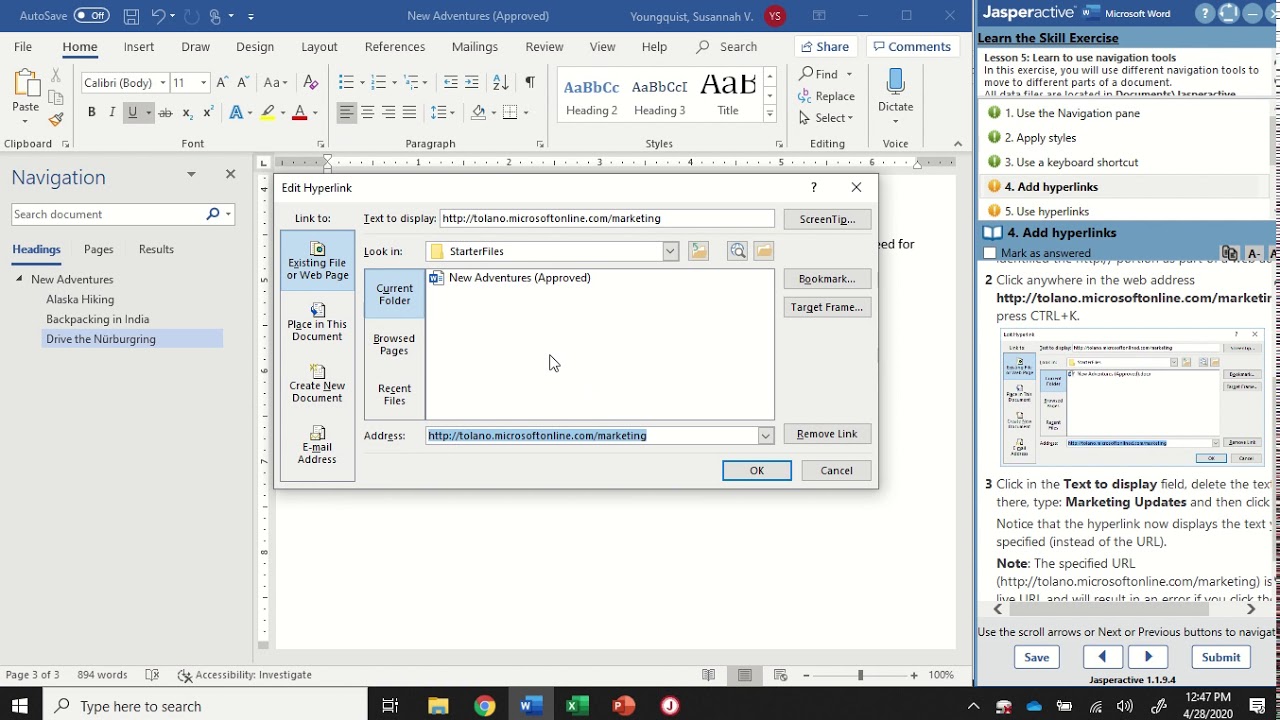This screenshot has width=1280, height=720.
Task: Click the Browse the Web icon
Action: pyautogui.click(x=737, y=251)
